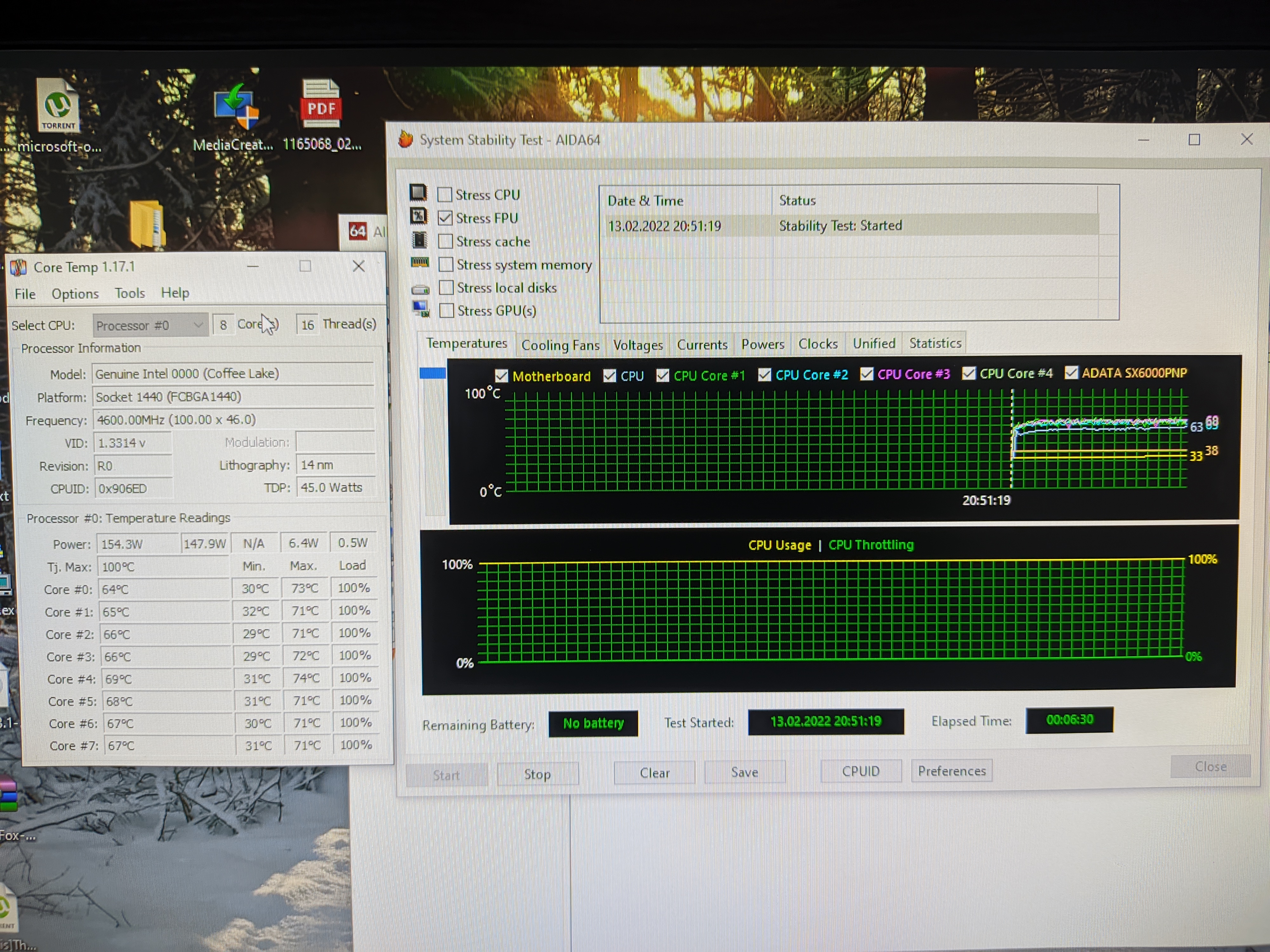Uncheck the Stress FPU checkbox

(x=445, y=218)
